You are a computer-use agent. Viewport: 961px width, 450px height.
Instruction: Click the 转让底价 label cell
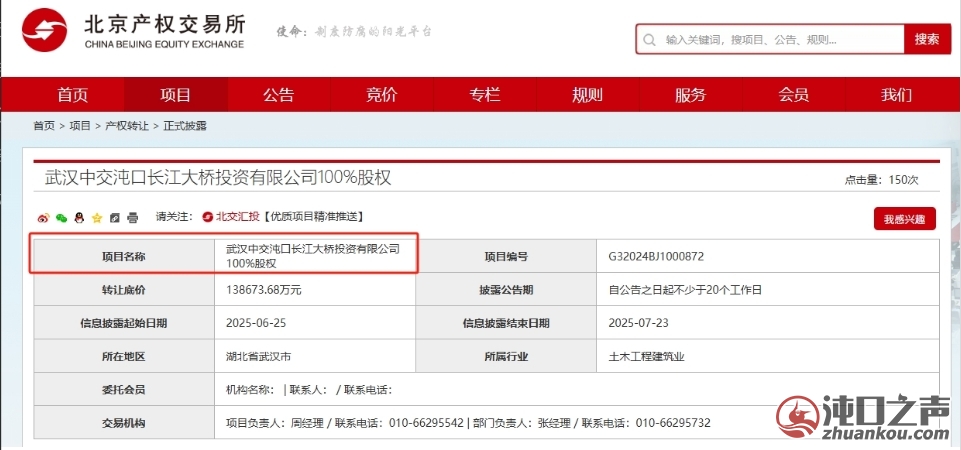coord(124,290)
